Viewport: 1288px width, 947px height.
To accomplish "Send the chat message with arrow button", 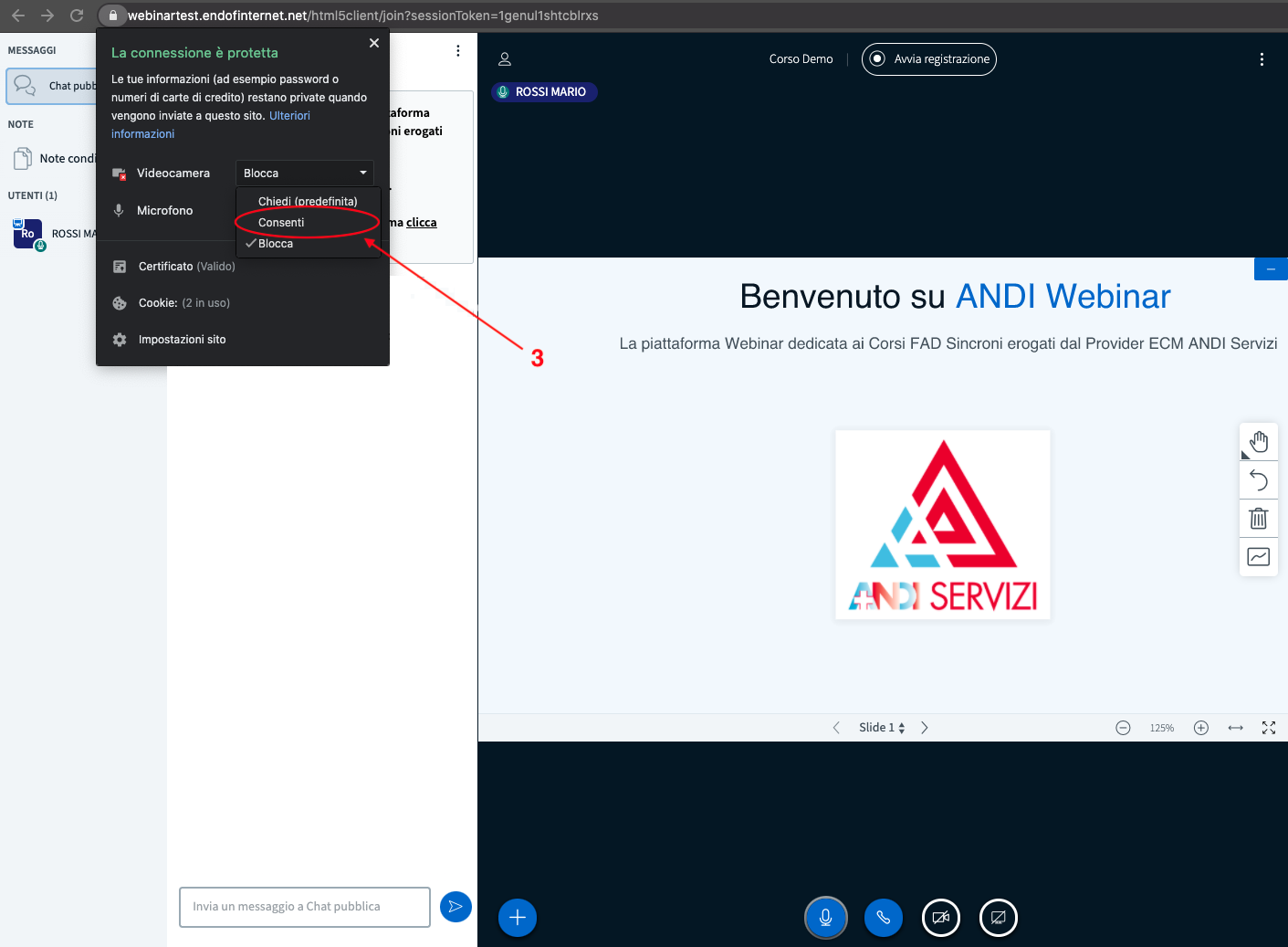I will (x=456, y=907).
